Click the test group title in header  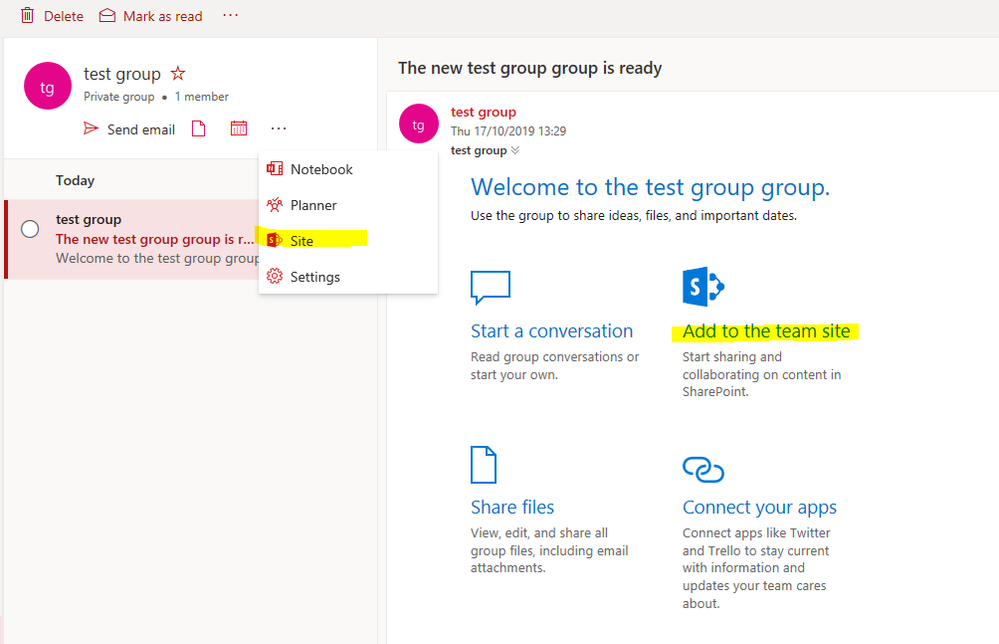pos(122,75)
